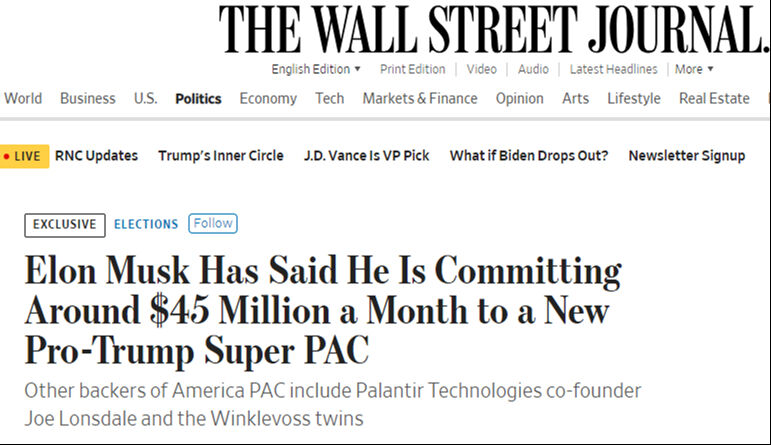Expand the More menu

(x=694, y=69)
